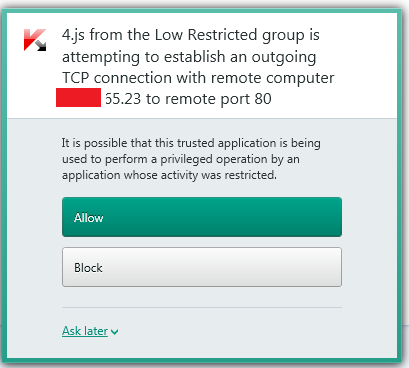Block the connection from 4.js

coord(202,267)
